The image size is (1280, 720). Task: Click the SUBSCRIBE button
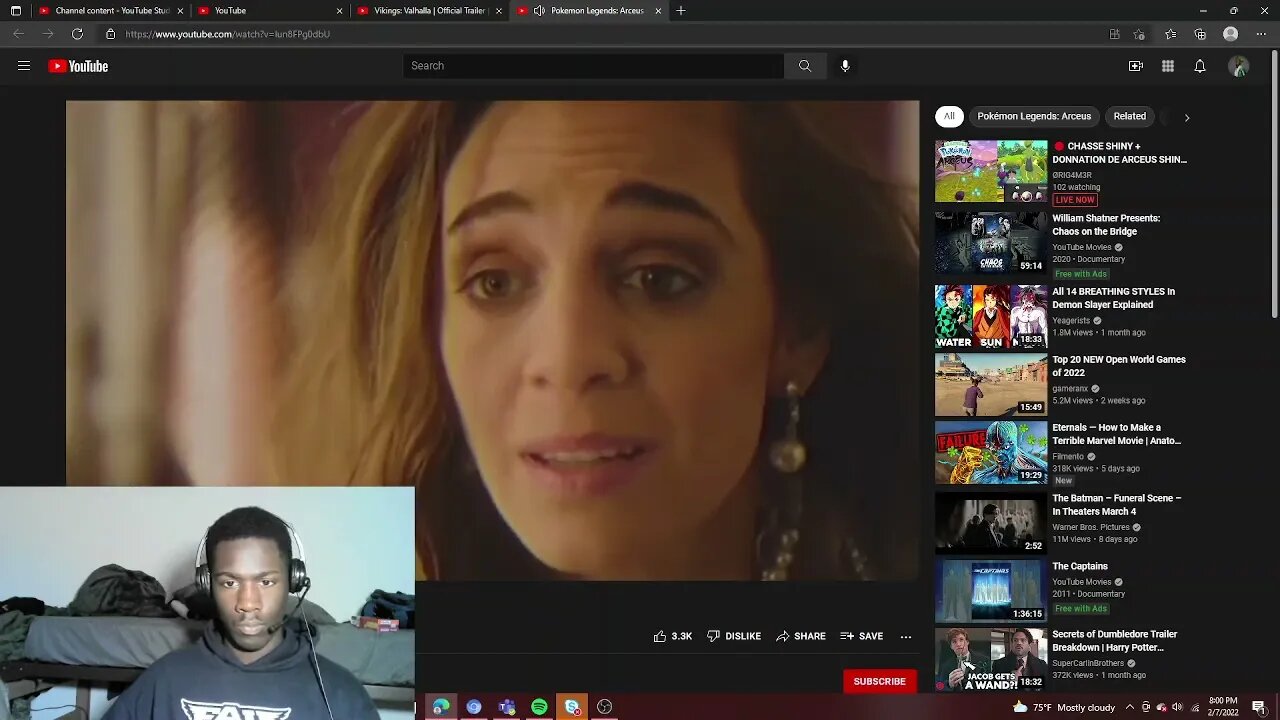coord(879,681)
